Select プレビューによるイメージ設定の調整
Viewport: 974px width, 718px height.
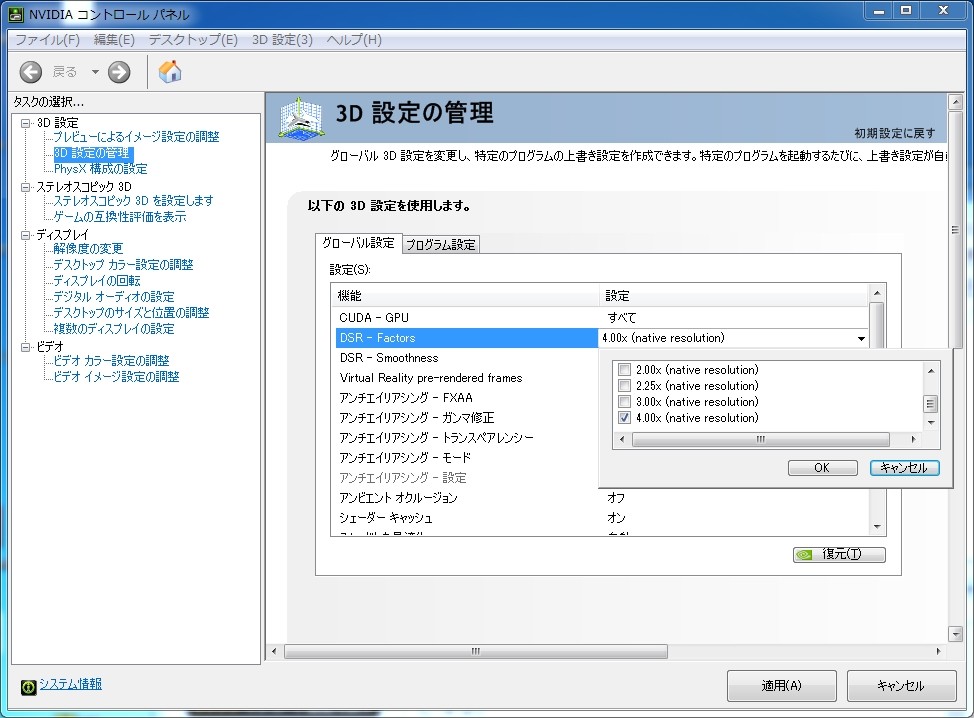tap(136, 137)
